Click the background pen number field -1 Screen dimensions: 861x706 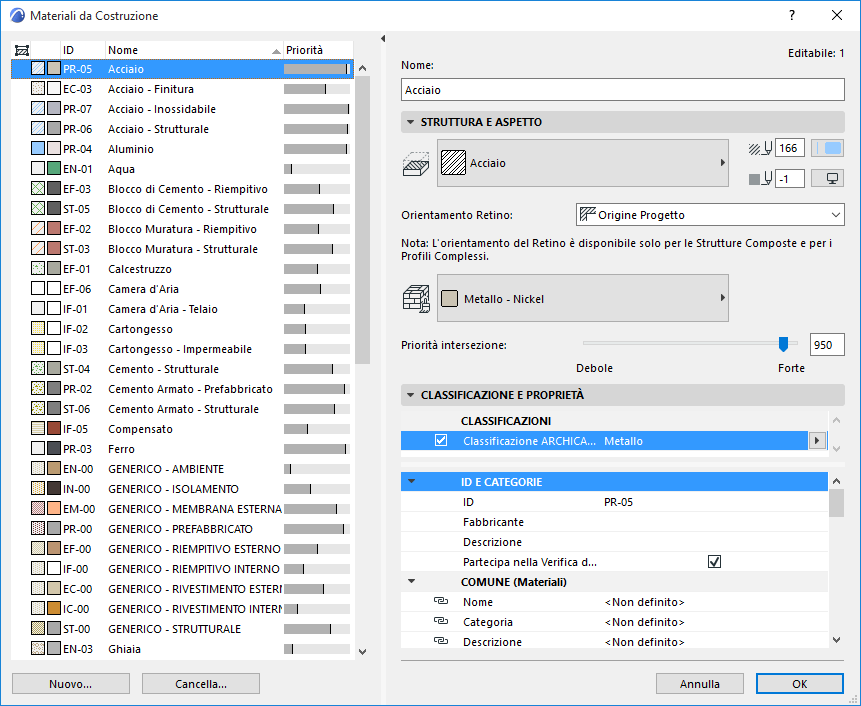pyautogui.click(x=790, y=178)
